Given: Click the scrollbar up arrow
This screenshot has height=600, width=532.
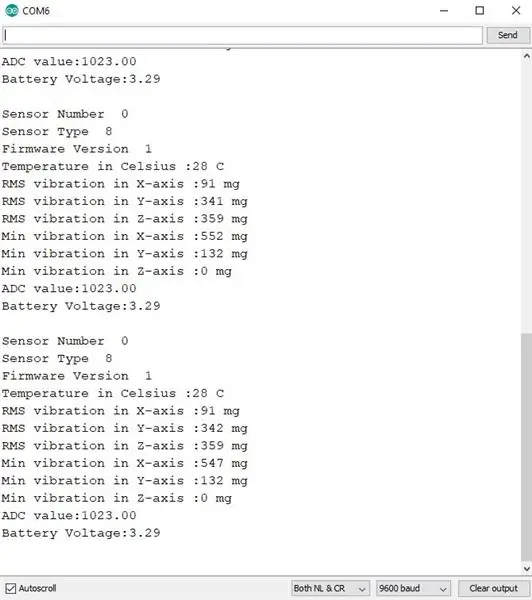Looking at the screenshot, I should [x=527, y=56].
